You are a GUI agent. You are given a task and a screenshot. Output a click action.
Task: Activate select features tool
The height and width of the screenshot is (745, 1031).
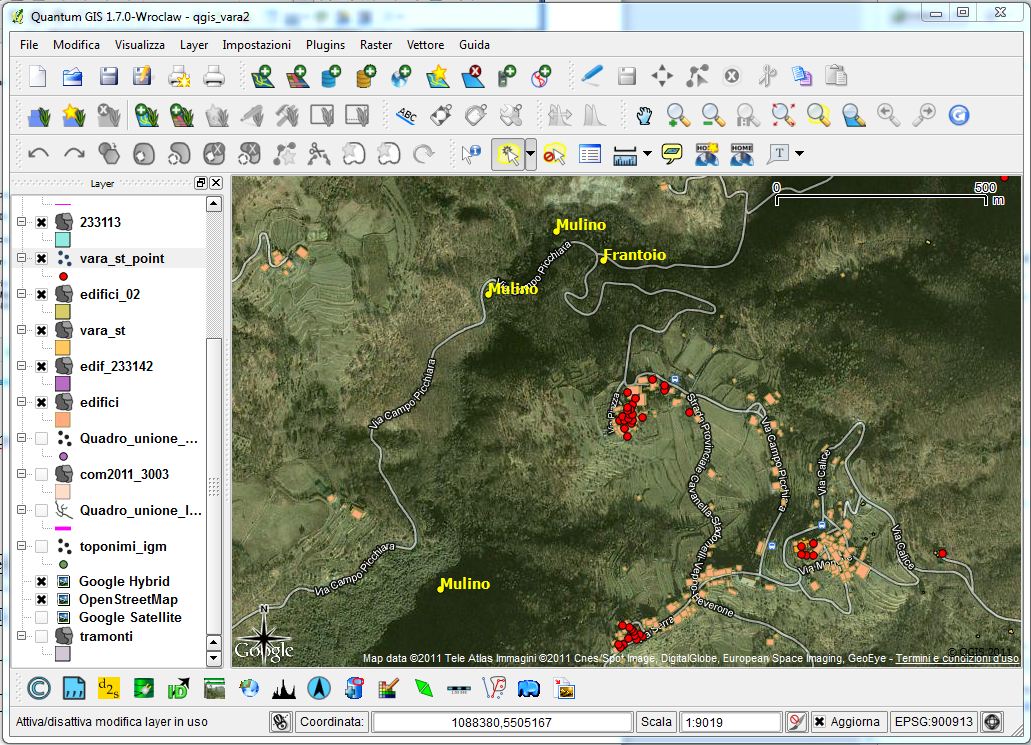point(508,154)
